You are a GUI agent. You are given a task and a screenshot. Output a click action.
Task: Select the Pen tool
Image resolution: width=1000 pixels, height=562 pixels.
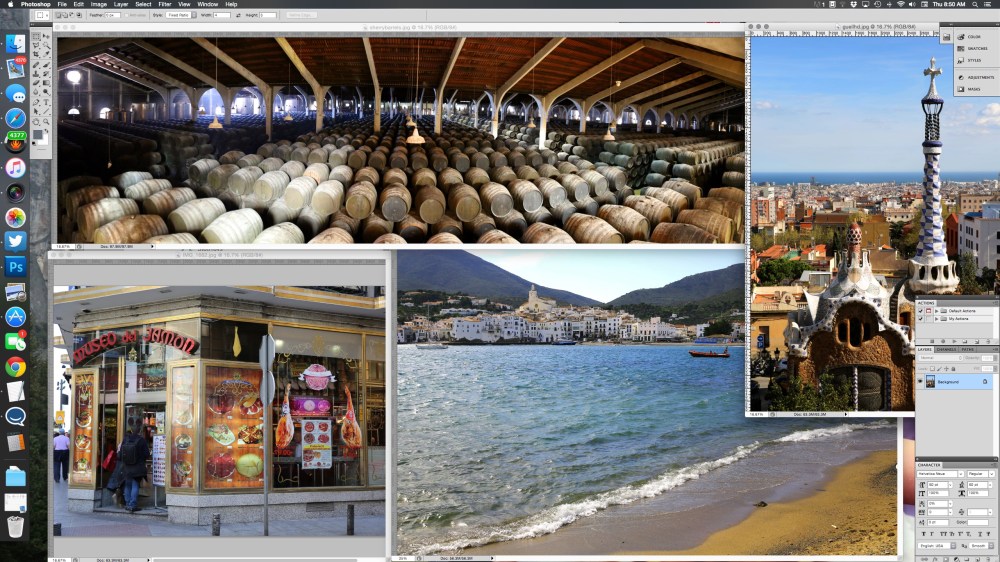click(x=36, y=102)
